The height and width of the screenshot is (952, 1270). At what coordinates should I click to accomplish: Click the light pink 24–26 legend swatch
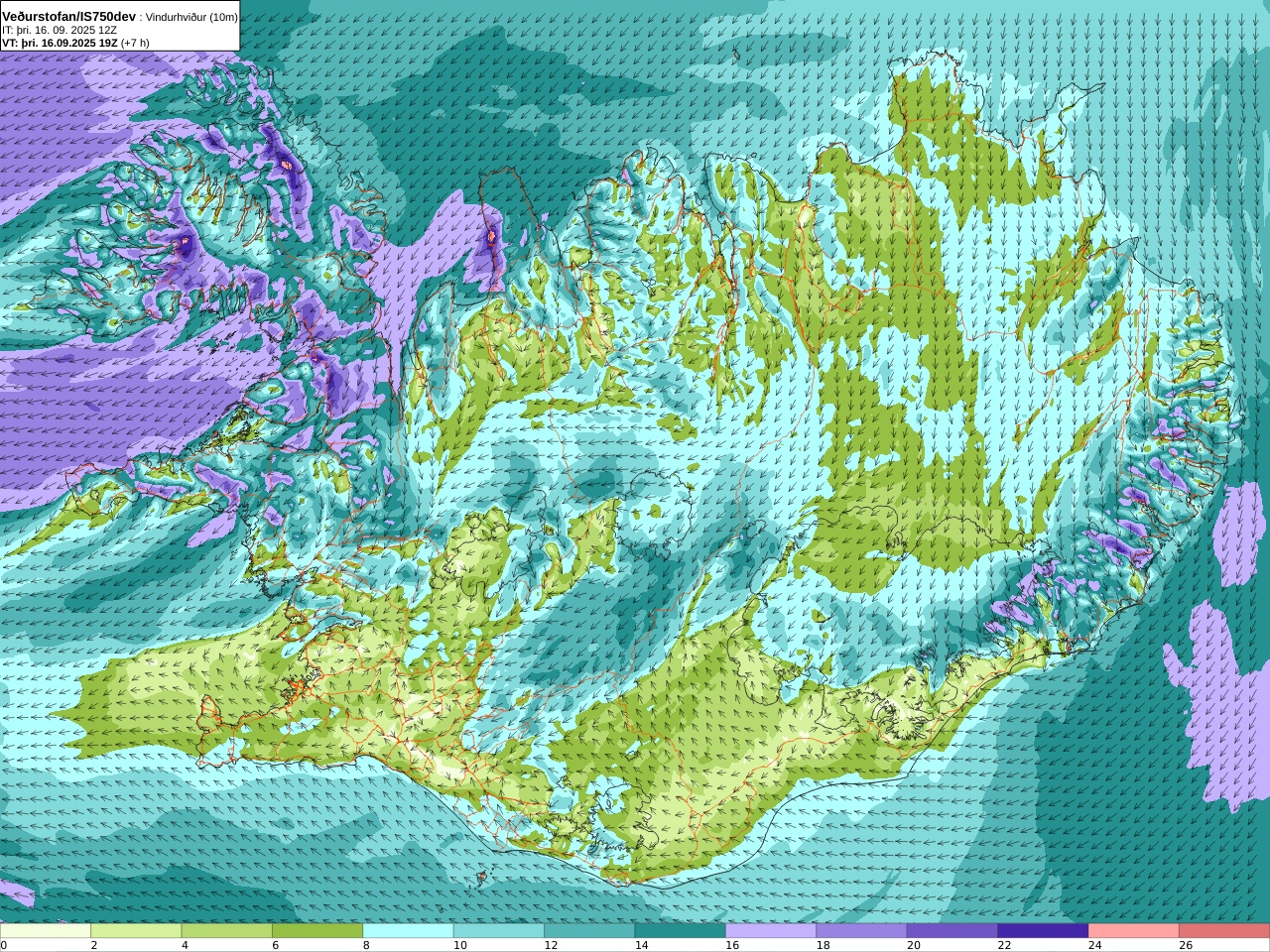pos(1134,931)
